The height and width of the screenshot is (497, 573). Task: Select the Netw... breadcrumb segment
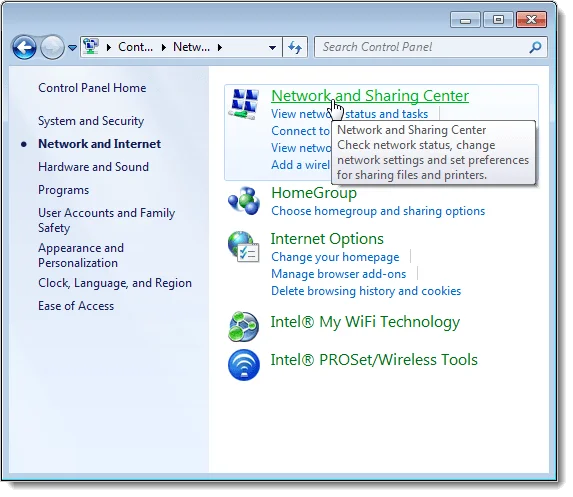click(191, 47)
